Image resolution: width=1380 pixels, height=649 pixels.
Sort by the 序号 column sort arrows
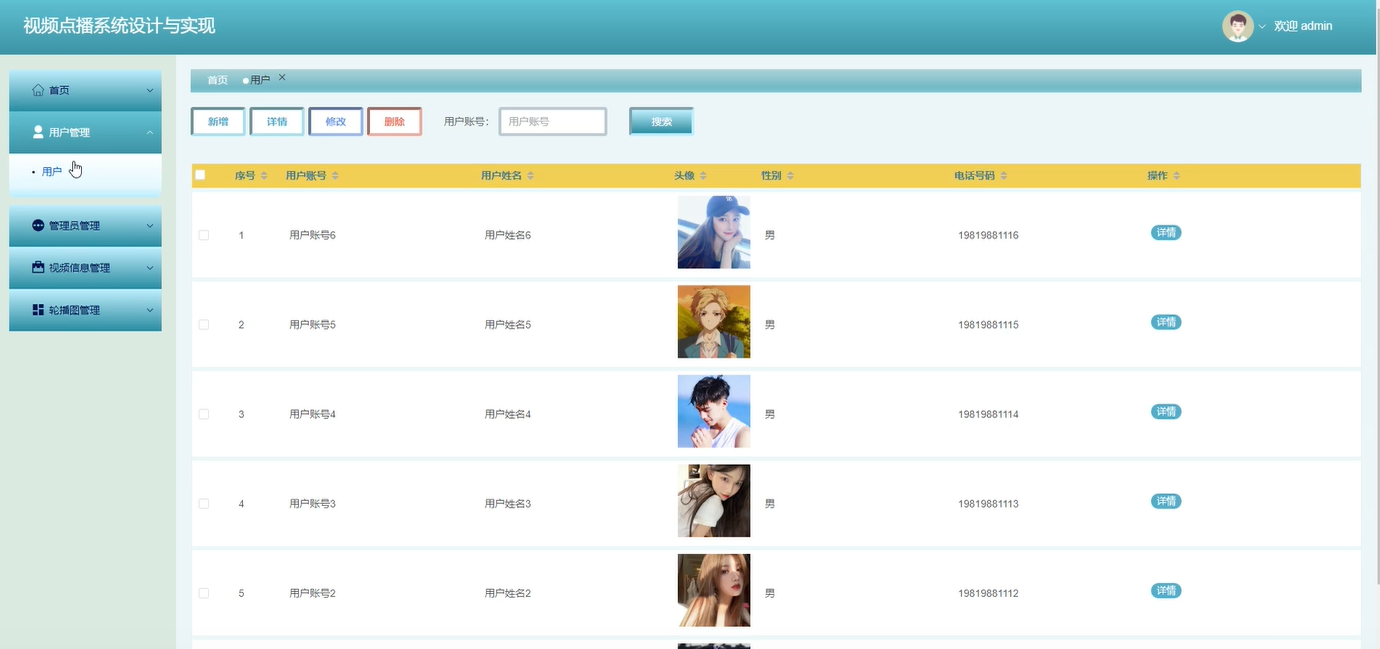tap(264, 176)
